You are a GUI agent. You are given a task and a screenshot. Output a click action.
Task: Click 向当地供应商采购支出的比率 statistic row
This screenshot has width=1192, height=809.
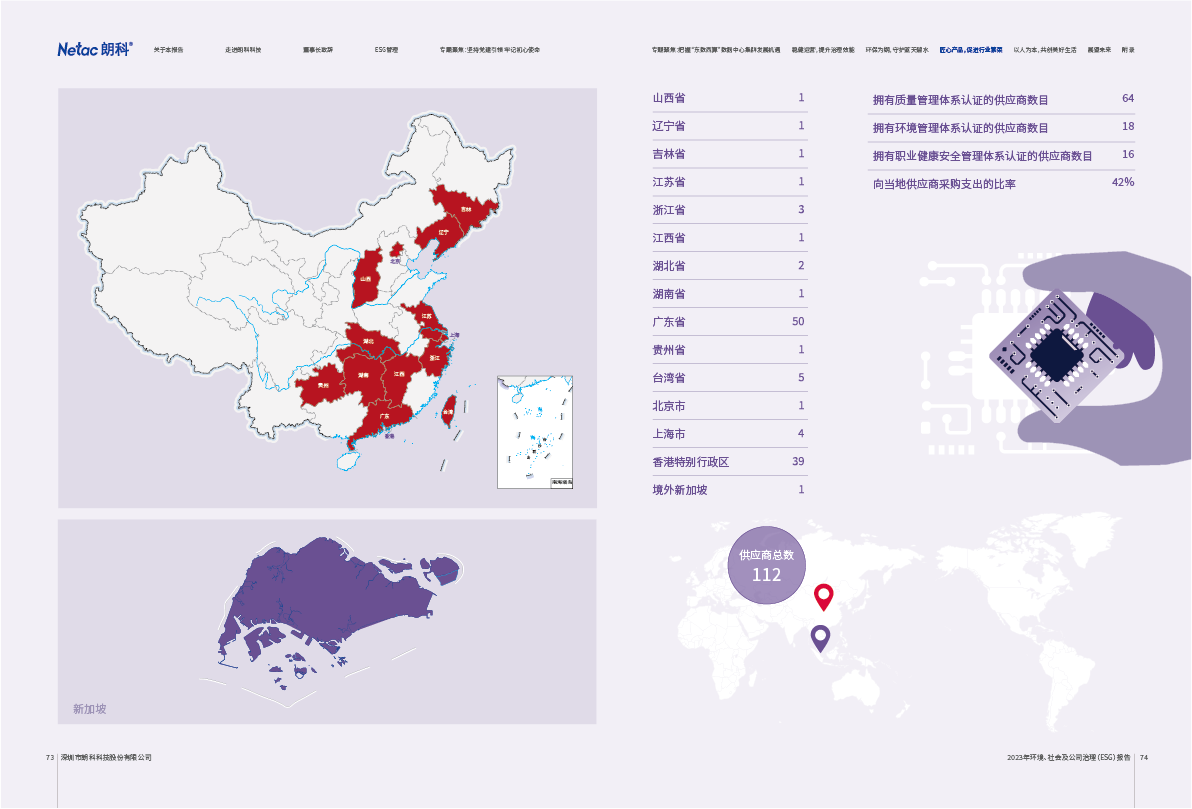click(x=1002, y=184)
